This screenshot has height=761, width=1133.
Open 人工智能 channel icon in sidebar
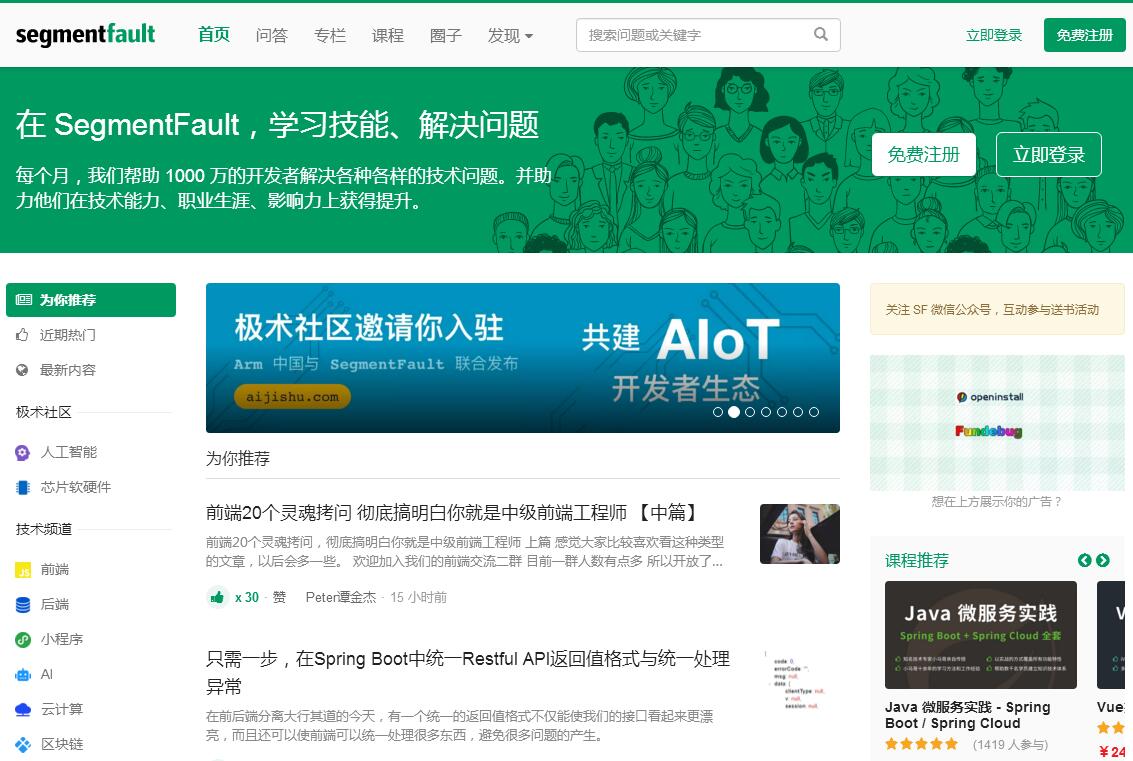coord(23,453)
